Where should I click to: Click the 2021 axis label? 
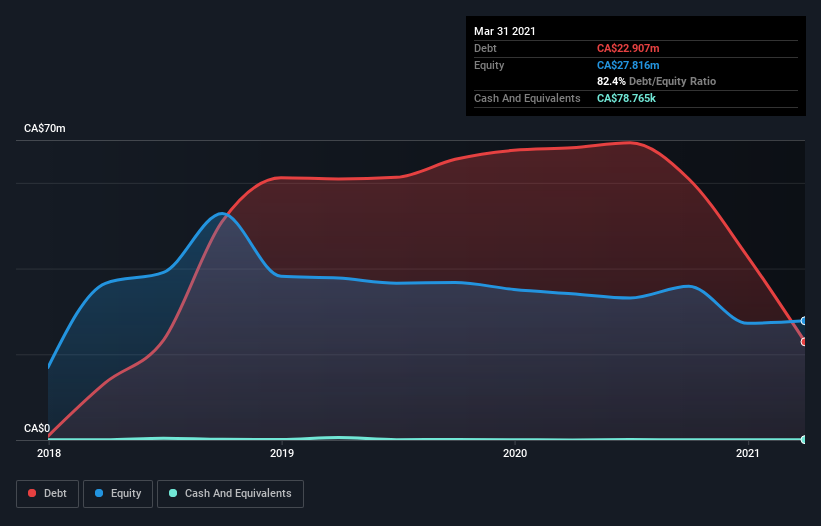point(748,453)
